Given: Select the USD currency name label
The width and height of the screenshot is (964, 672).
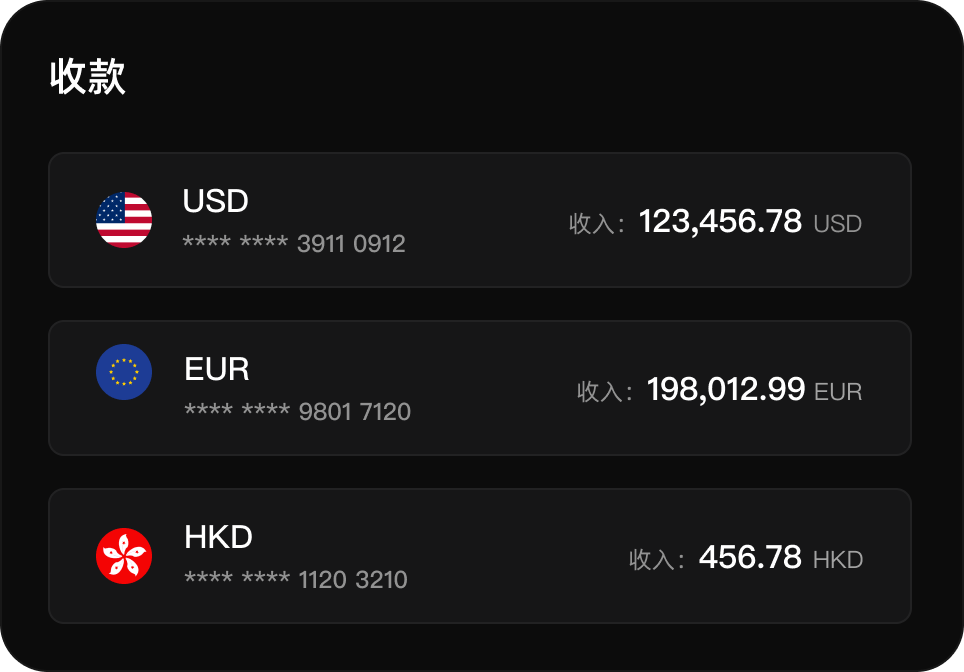Looking at the screenshot, I should (215, 201).
